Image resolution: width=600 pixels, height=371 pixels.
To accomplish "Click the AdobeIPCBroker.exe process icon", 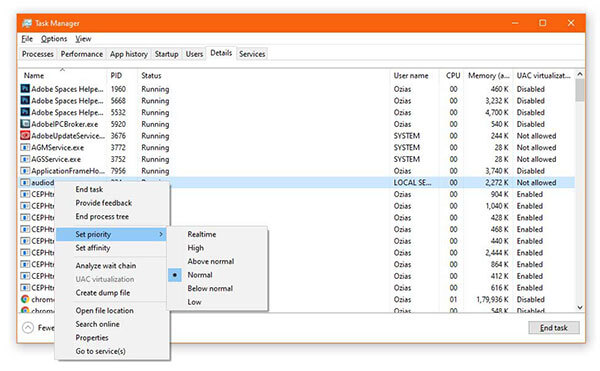I will (x=25, y=124).
